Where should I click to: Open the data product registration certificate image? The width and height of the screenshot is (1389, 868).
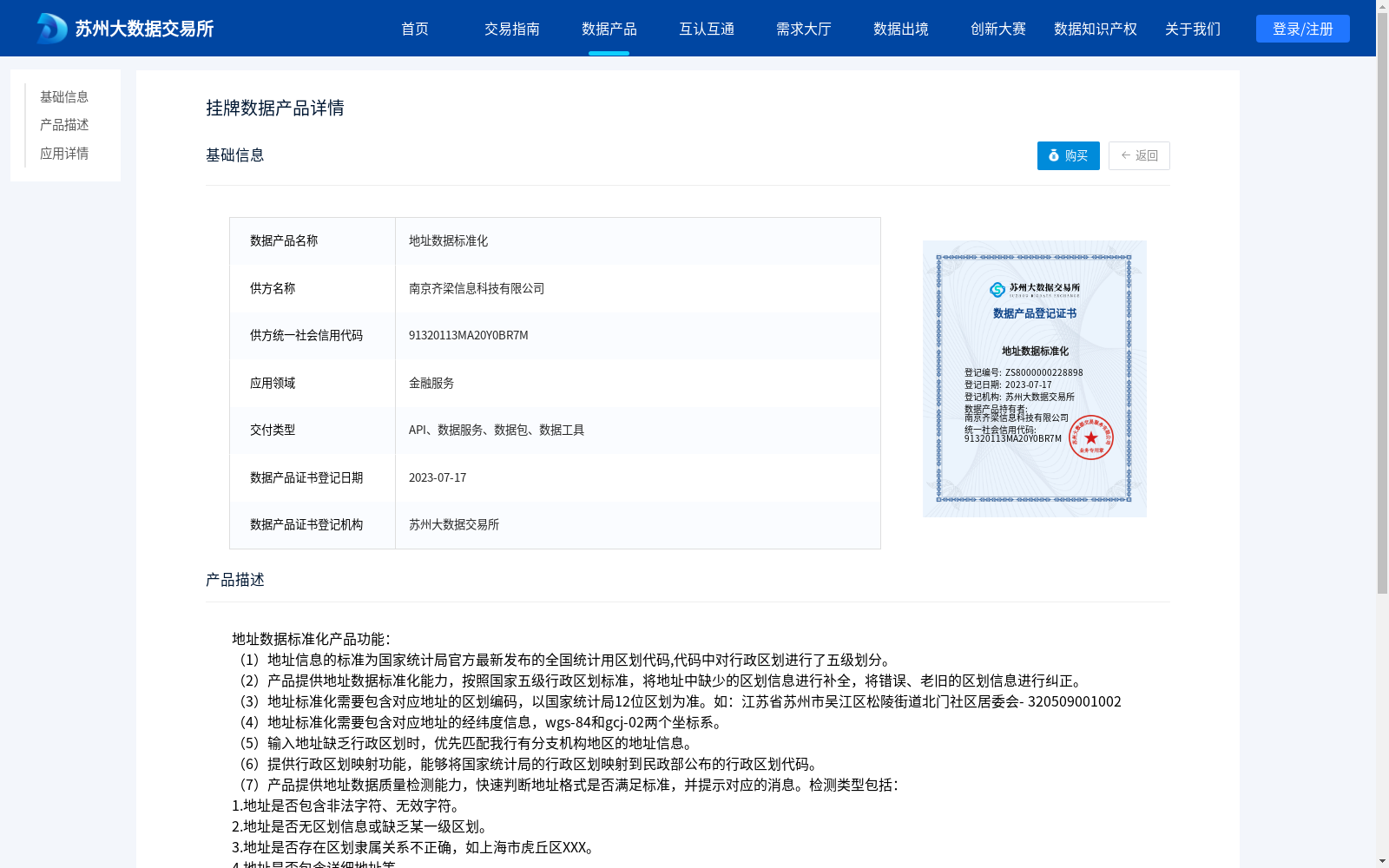(1035, 378)
